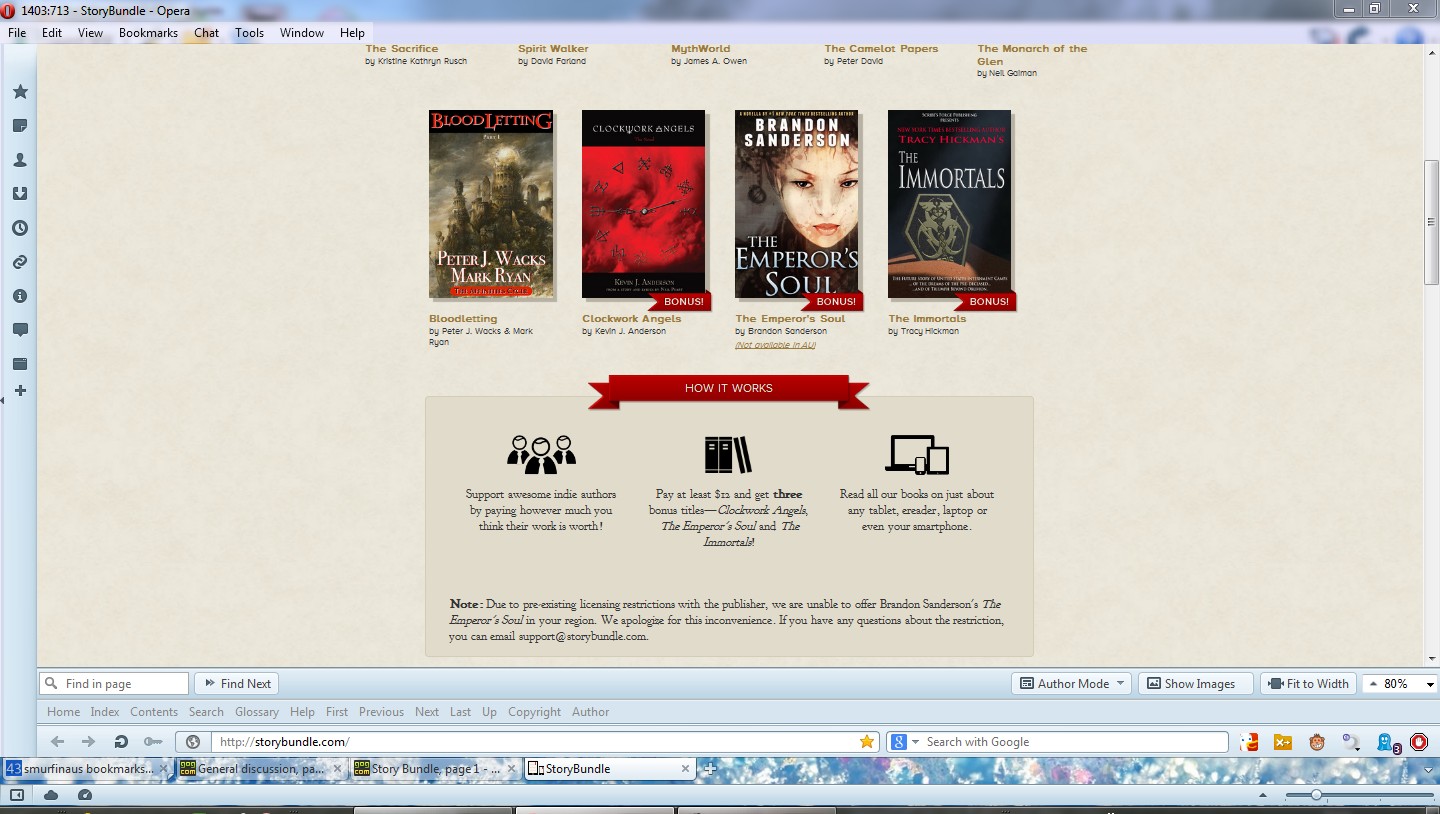Open the Window menu
Screen dimensions: 1440x814
point(301,33)
